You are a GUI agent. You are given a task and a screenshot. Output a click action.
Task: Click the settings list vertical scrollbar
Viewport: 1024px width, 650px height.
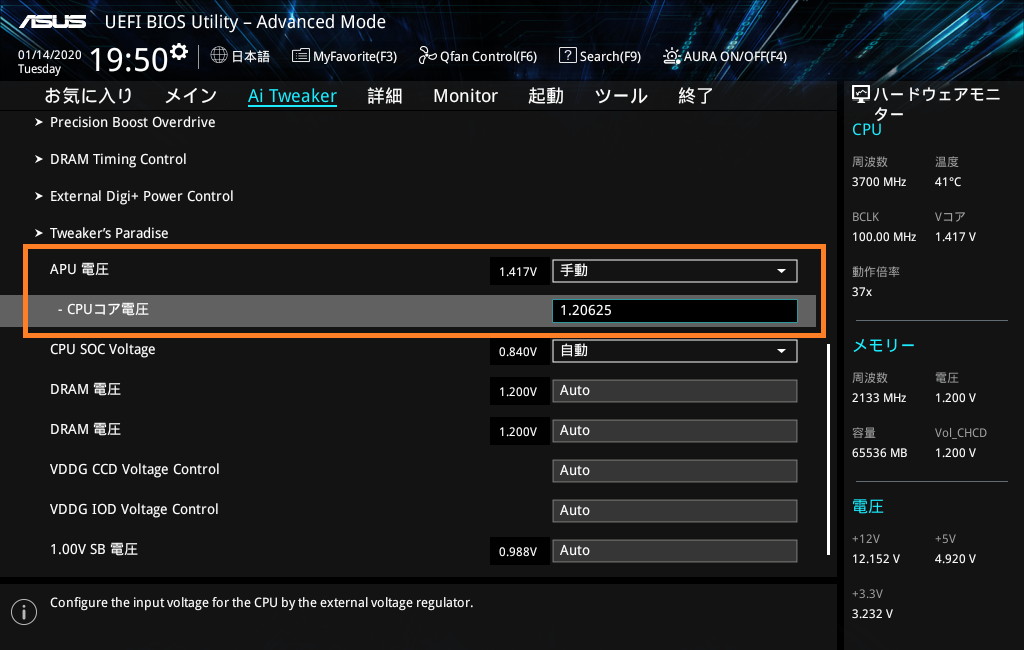click(x=828, y=449)
